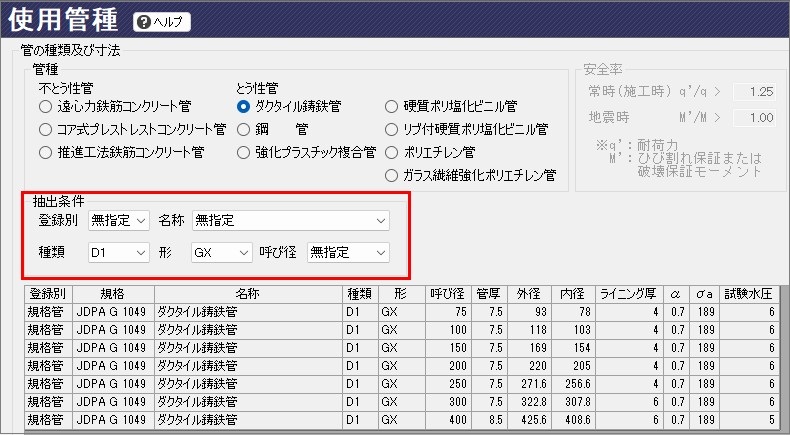Image resolution: width=790 pixels, height=435 pixels.
Task: Expand the 形 dropdown showing GX
Action: click(x=221, y=254)
